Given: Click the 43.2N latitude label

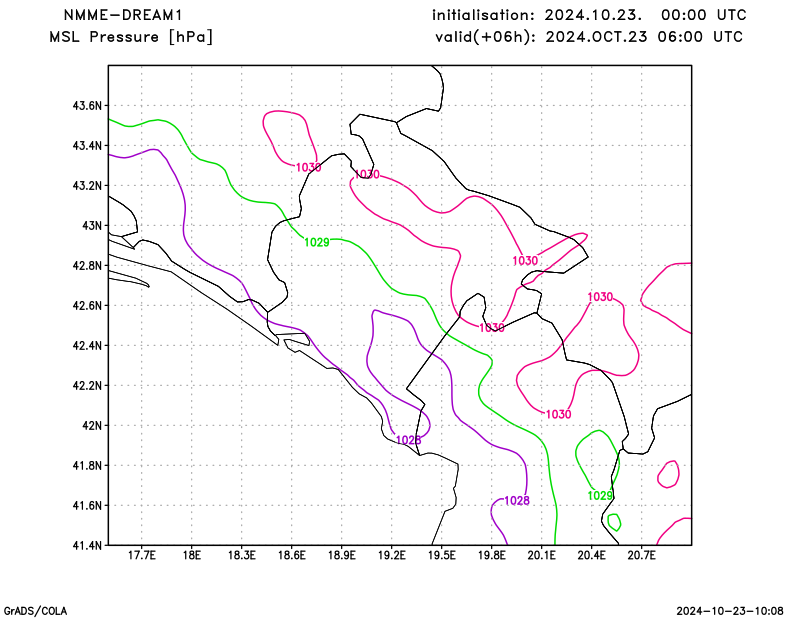Looking at the screenshot, I should [87, 186].
